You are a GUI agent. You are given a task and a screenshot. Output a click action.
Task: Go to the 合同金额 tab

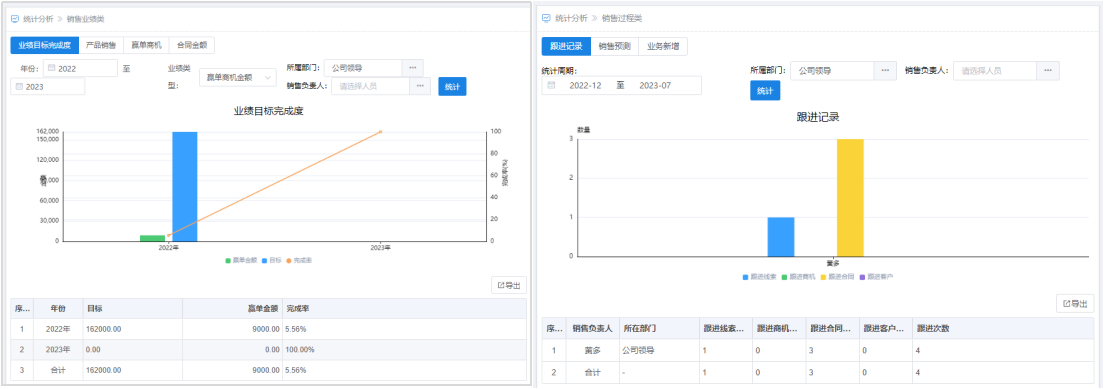tap(192, 45)
